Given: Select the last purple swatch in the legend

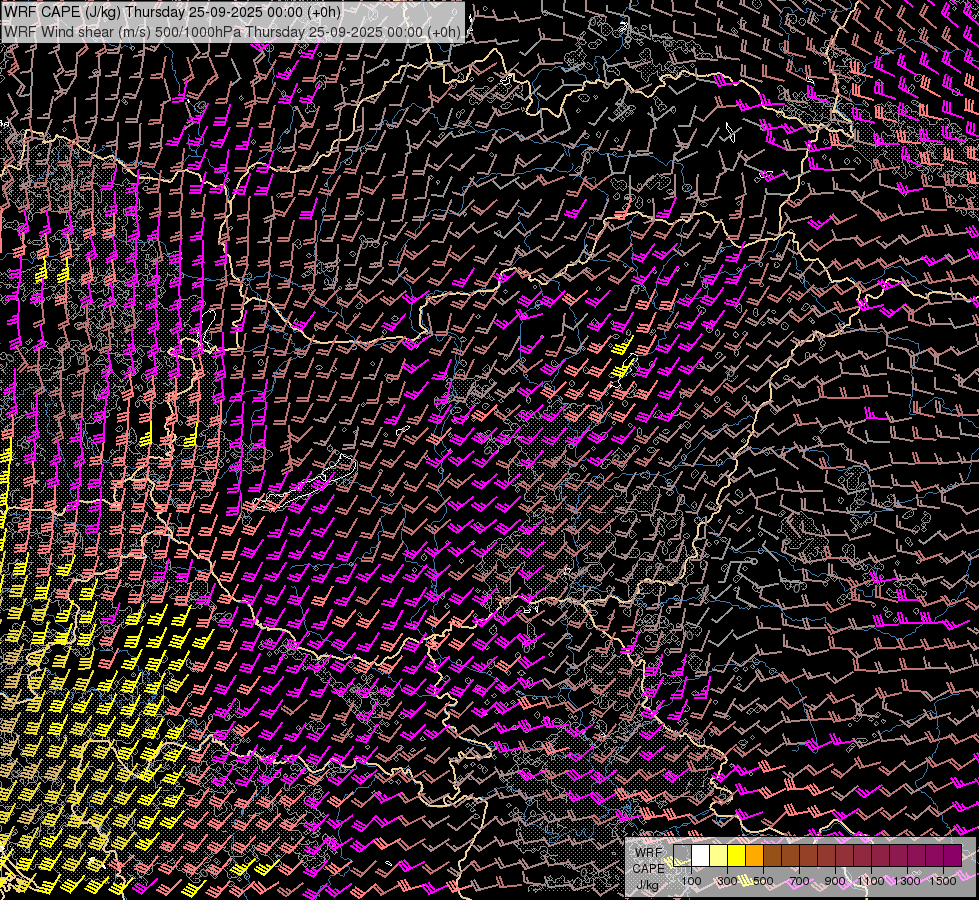Looking at the screenshot, I should [952, 855].
